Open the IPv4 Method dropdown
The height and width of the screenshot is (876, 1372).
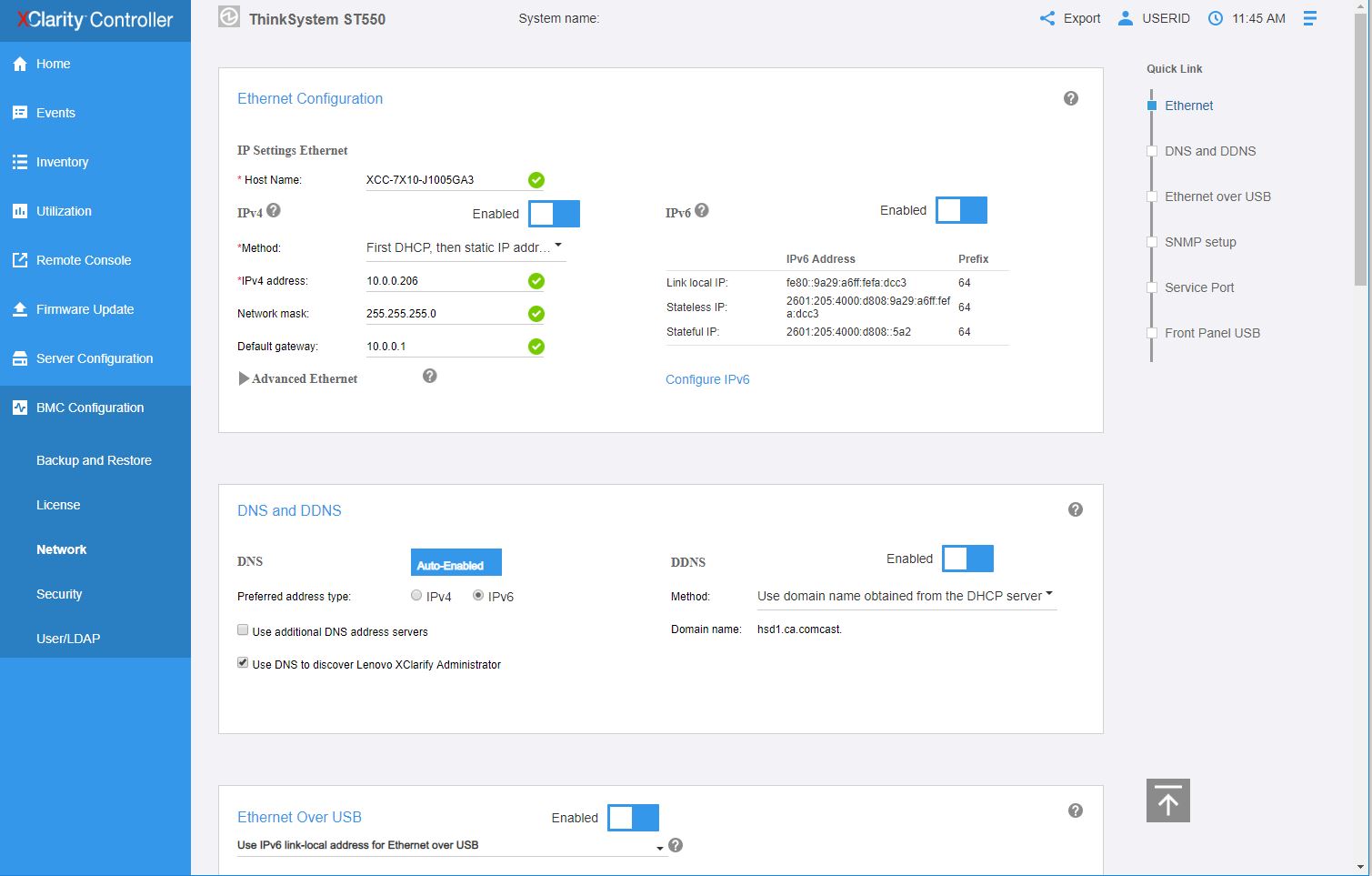[x=465, y=247]
